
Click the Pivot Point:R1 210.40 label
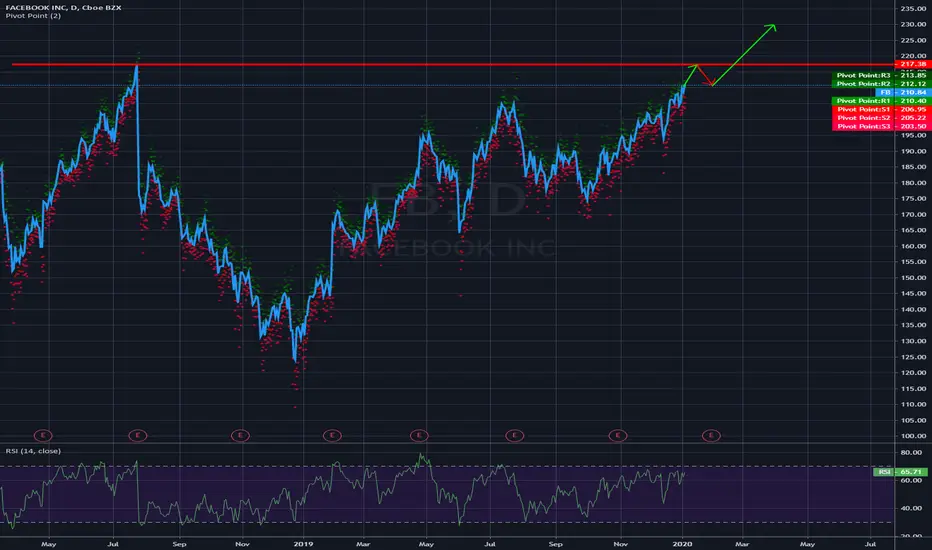point(881,101)
